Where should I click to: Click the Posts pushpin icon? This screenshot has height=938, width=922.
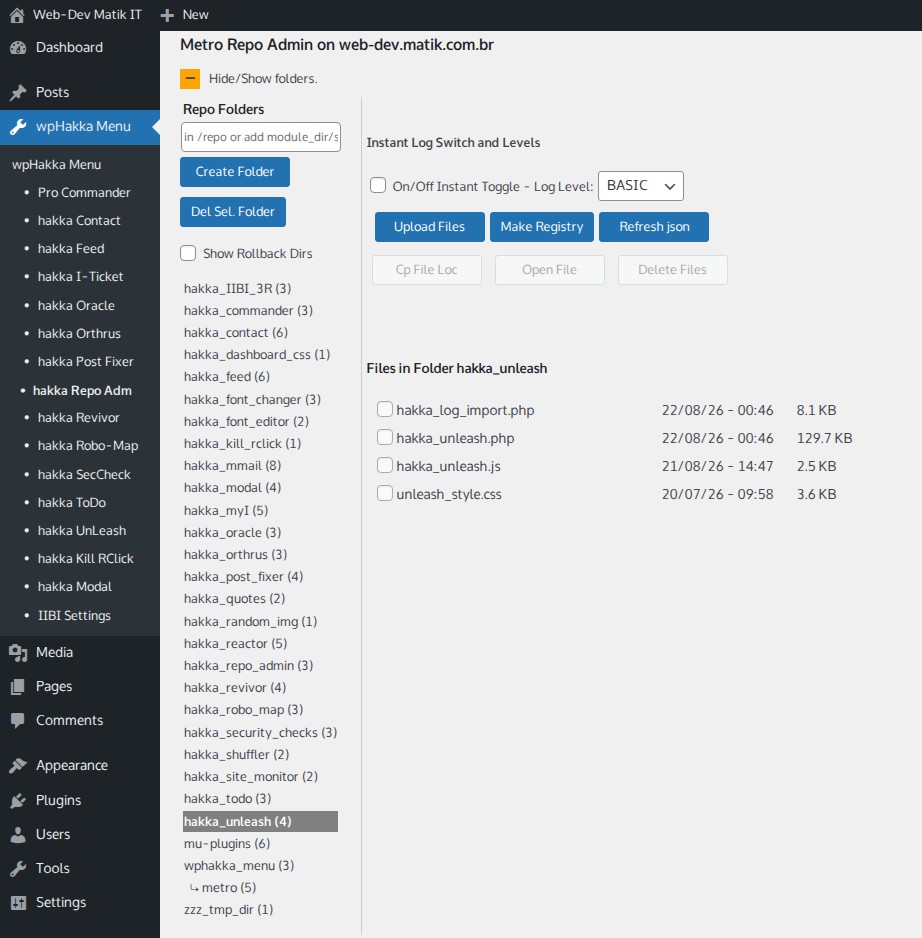(x=18, y=93)
